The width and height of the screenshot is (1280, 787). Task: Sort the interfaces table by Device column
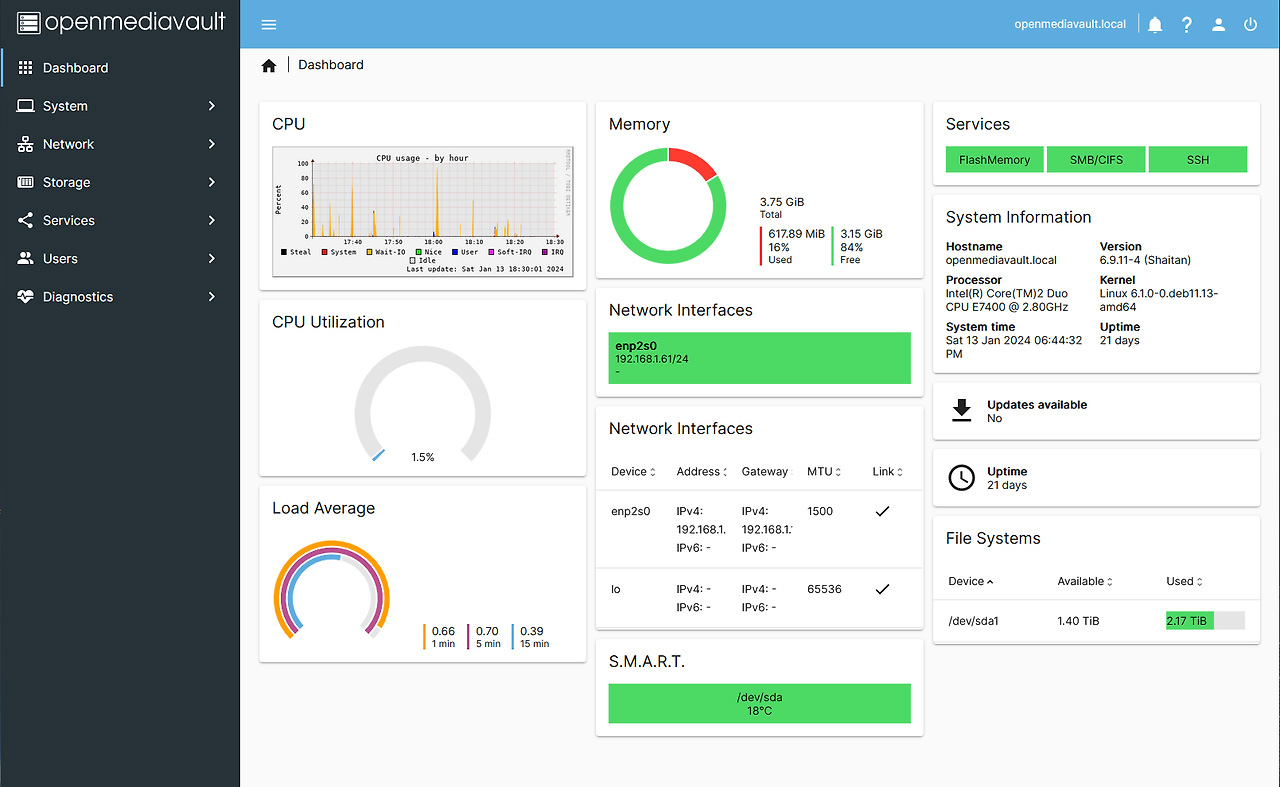(x=633, y=472)
